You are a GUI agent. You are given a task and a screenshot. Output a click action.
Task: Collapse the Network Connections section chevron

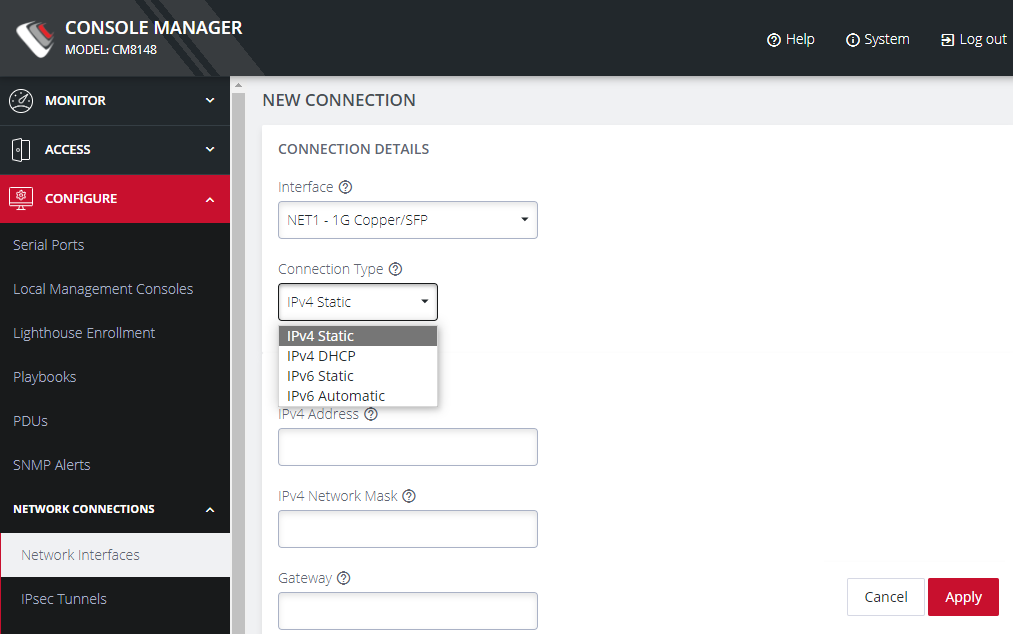pyautogui.click(x=210, y=509)
